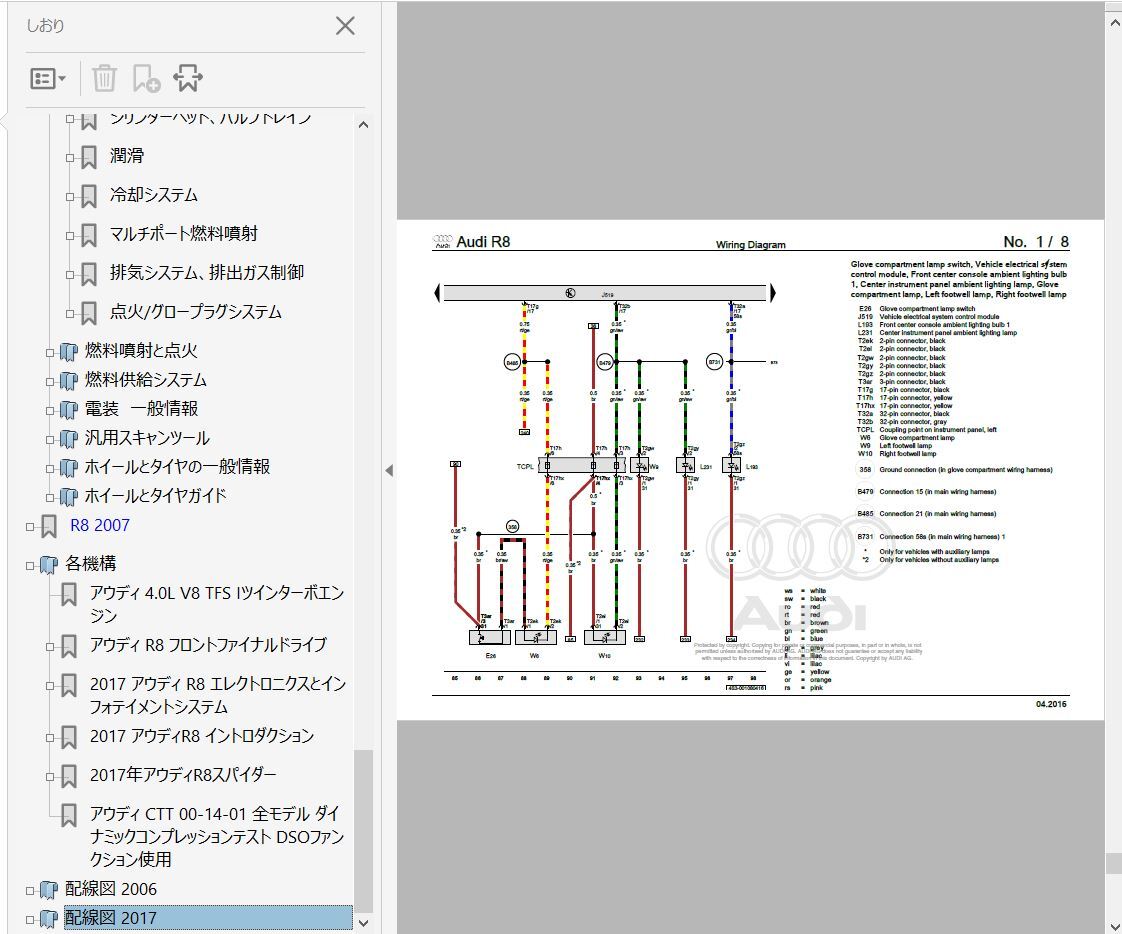The image size is (1122, 934).
Task: Click the 配線図 2006 bookmark icon
Action: tap(48, 890)
